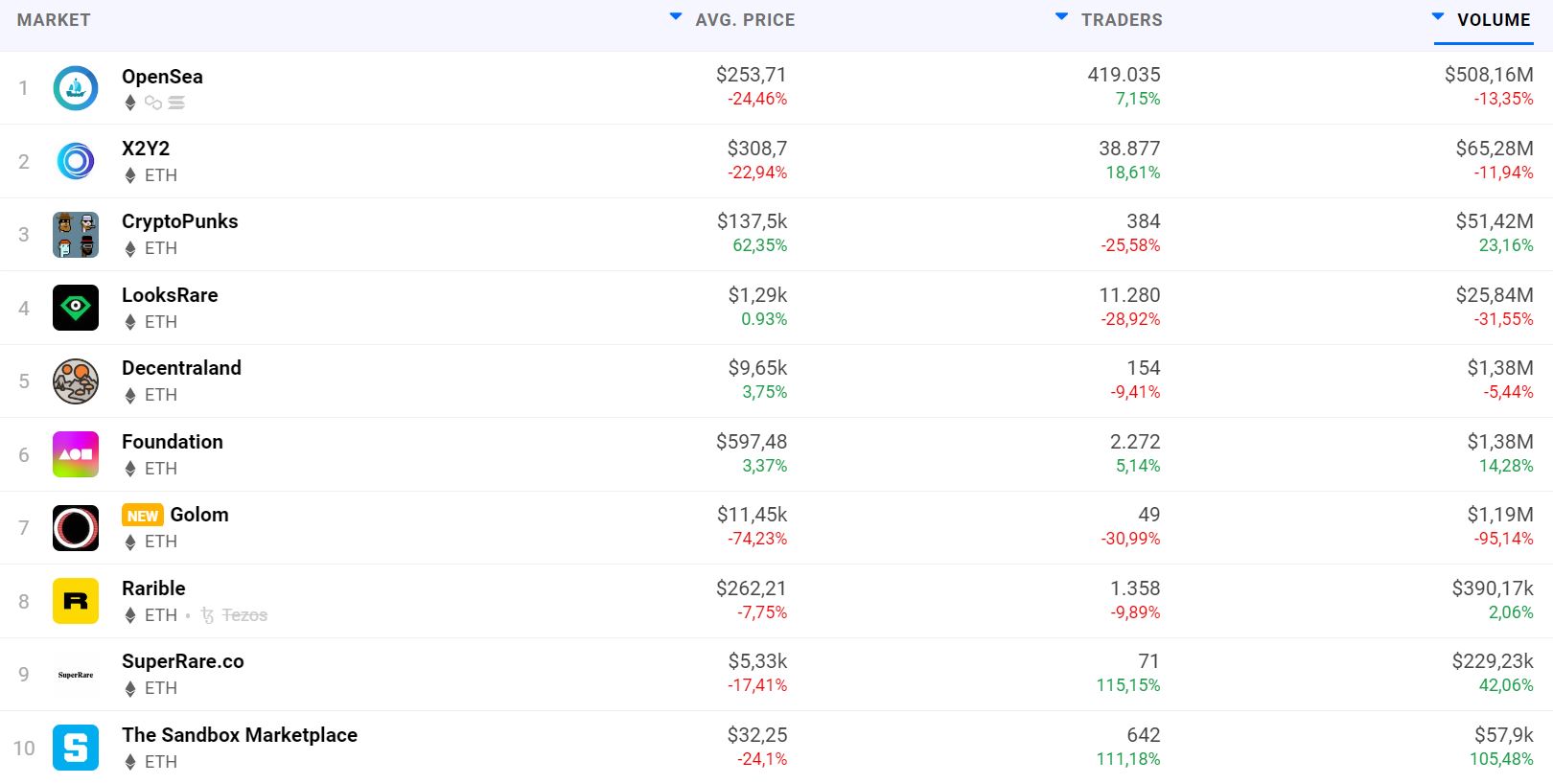Click Rarible volume $390,17k
The height and width of the screenshot is (784, 1553).
pos(1493,588)
